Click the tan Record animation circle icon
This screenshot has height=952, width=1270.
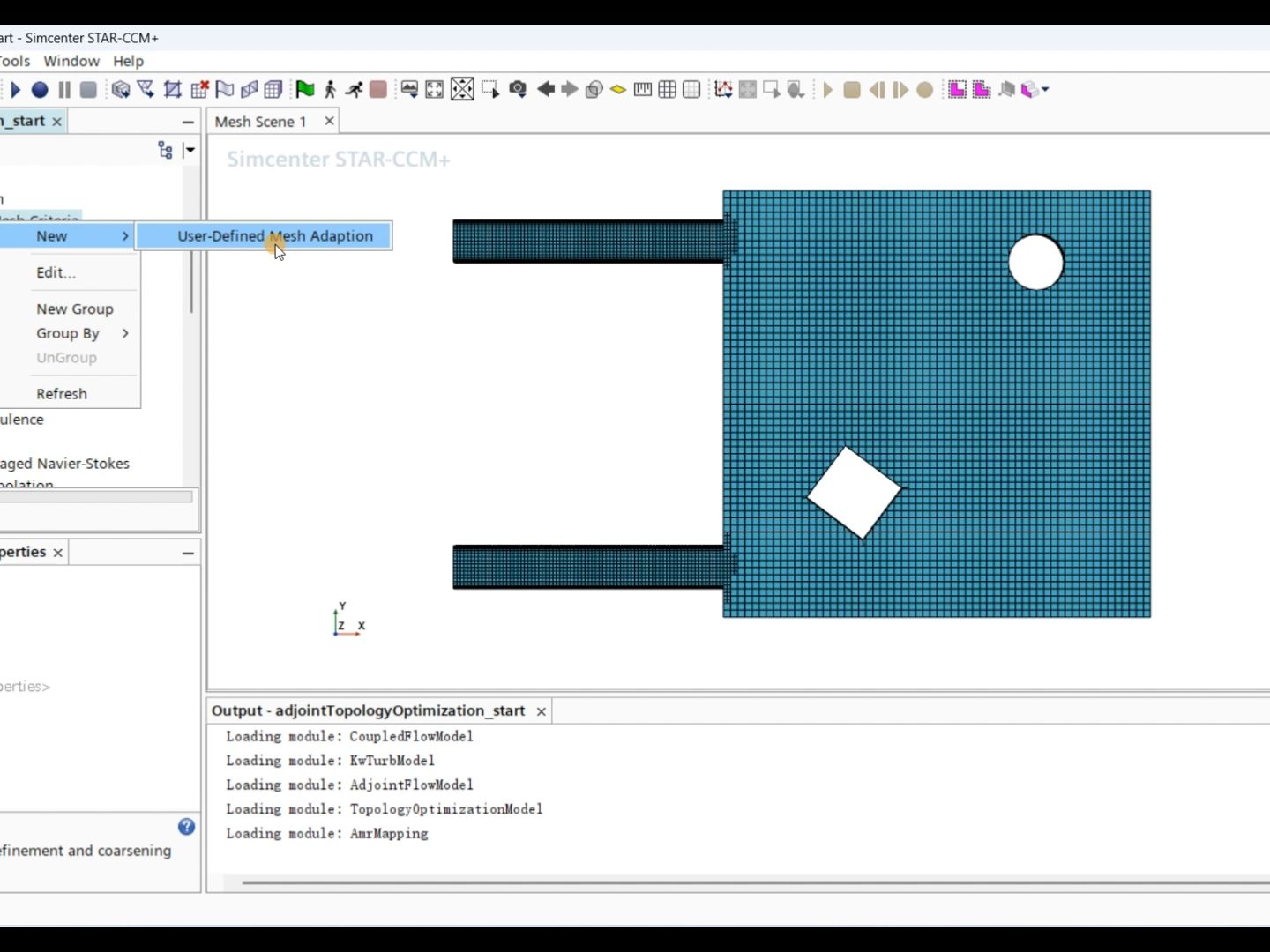[x=925, y=89]
